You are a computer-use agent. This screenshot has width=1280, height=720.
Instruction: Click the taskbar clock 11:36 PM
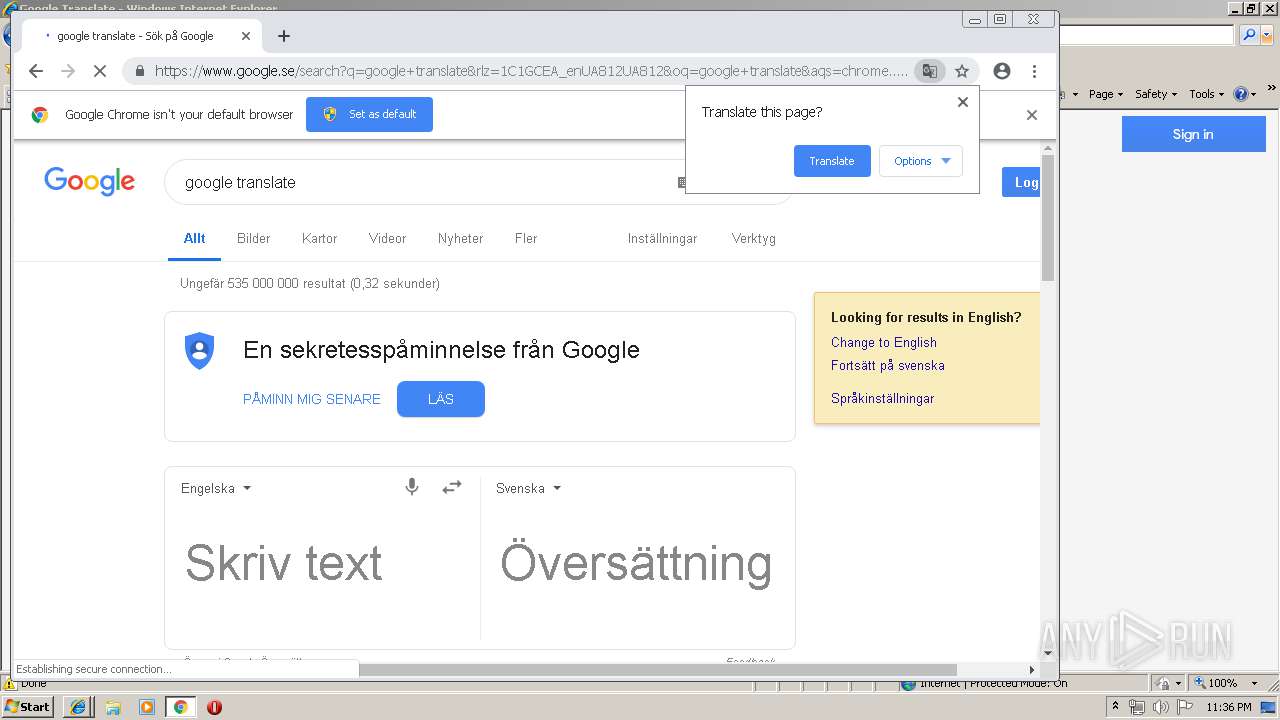[x=1229, y=707]
